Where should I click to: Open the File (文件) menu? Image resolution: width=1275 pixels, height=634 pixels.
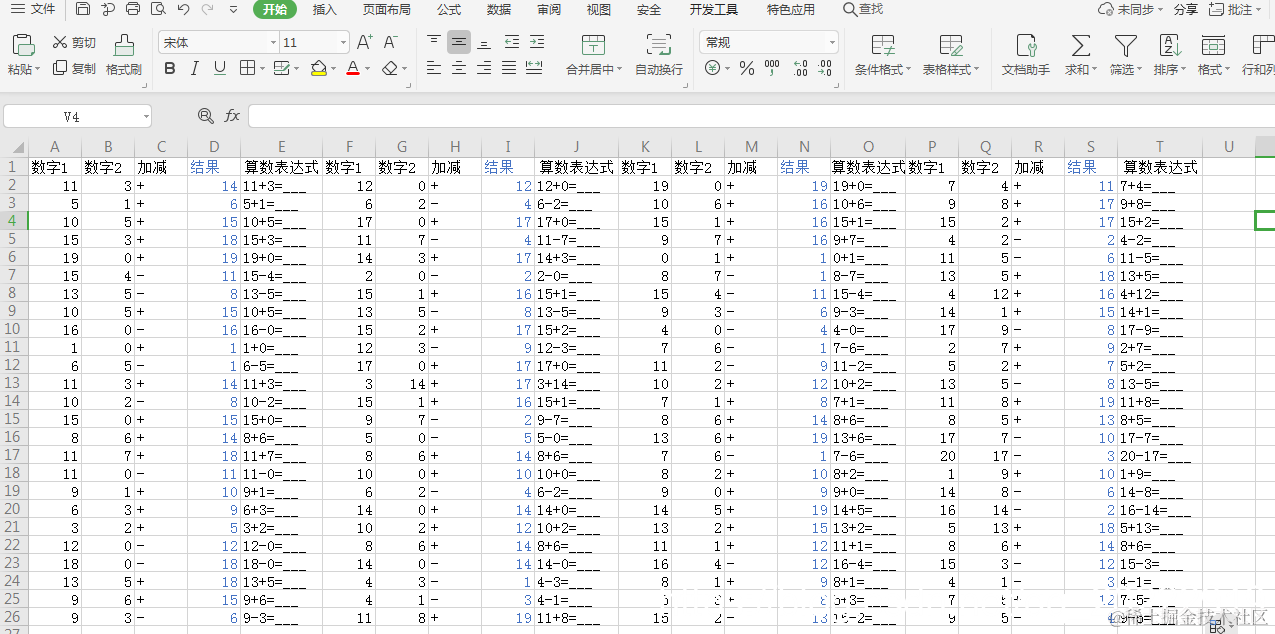tap(33, 9)
